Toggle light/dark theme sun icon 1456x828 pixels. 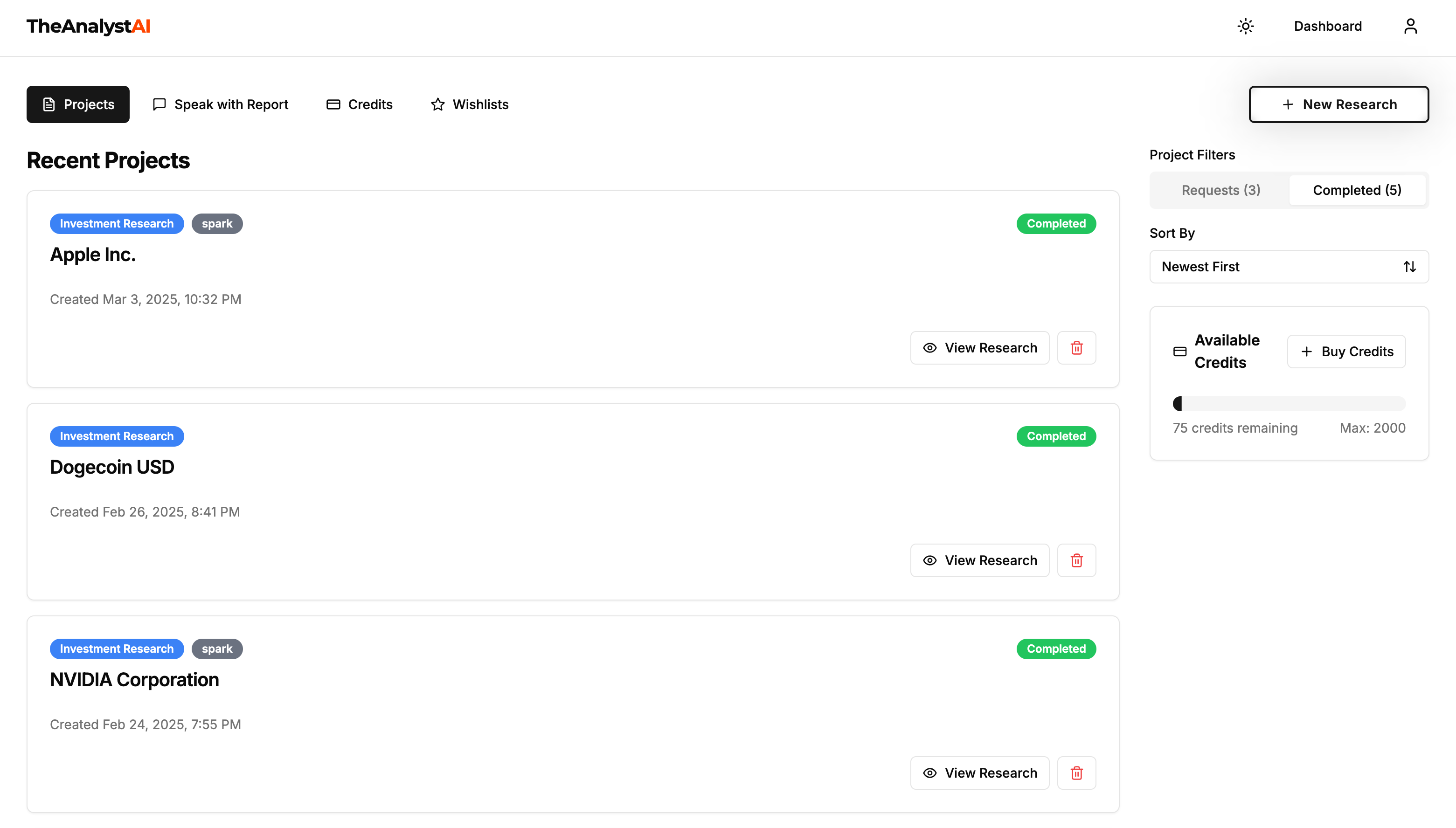point(1246,26)
